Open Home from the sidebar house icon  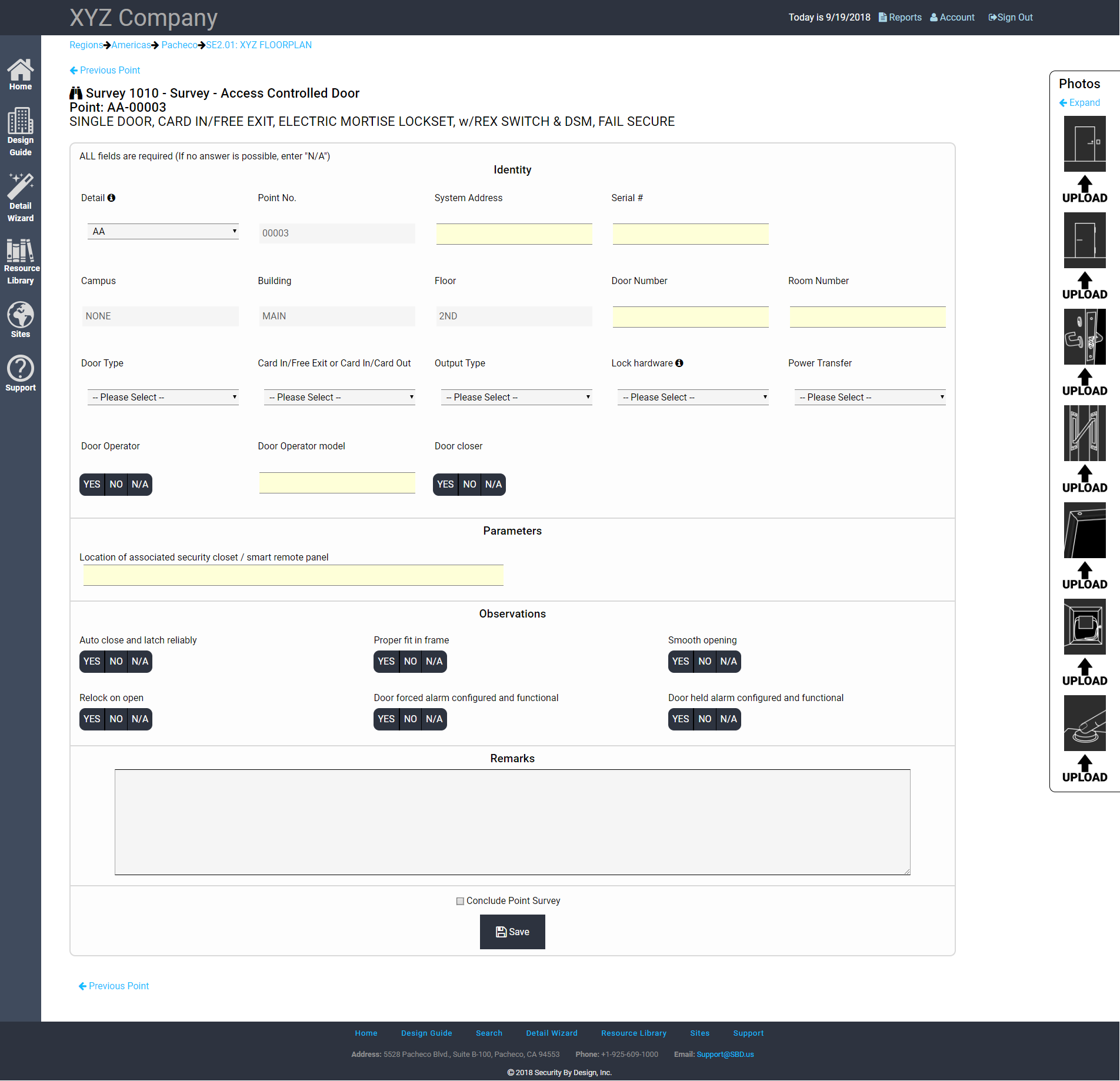[x=21, y=70]
